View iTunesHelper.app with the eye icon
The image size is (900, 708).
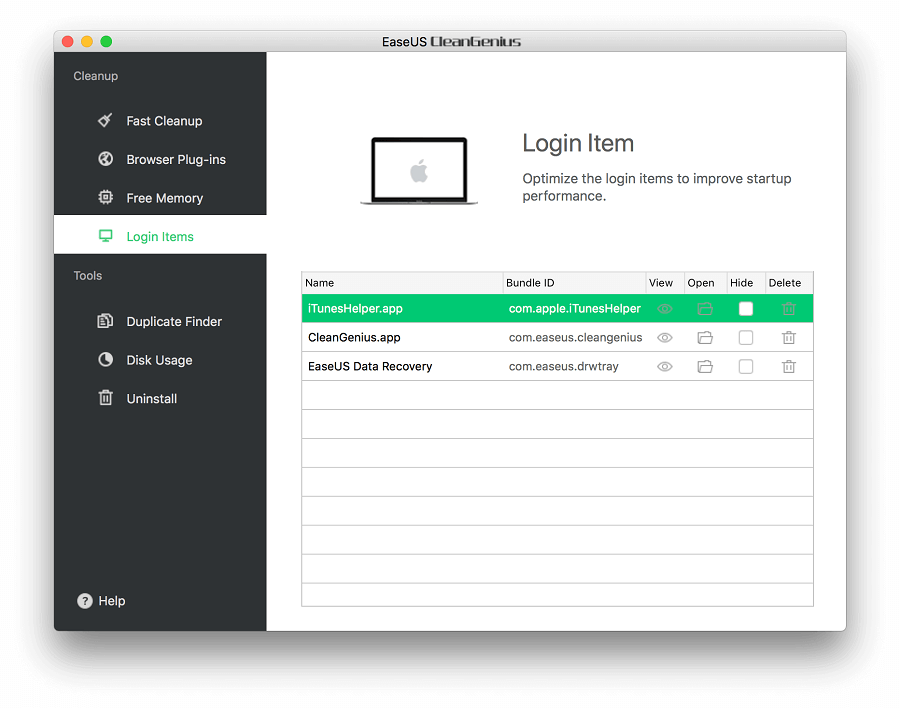coord(664,309)
